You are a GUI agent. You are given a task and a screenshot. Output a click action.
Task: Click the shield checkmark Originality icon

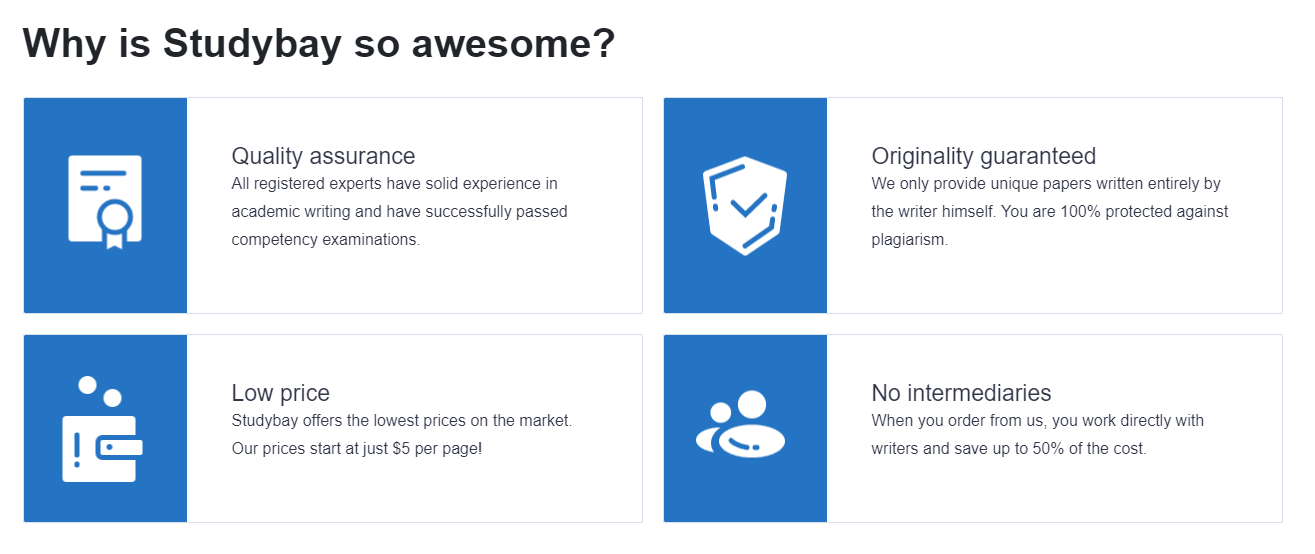(745, 205)
